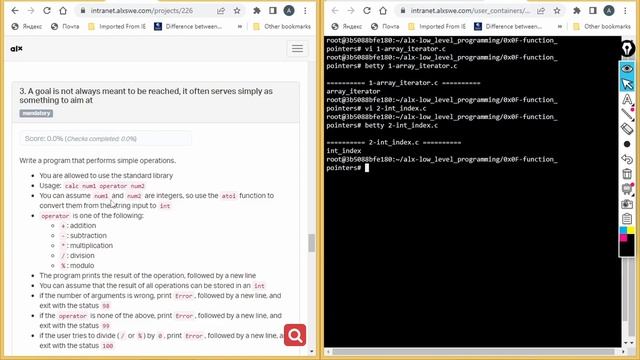
Task: Click the 'atoi' code word
Action: [229, 196]
